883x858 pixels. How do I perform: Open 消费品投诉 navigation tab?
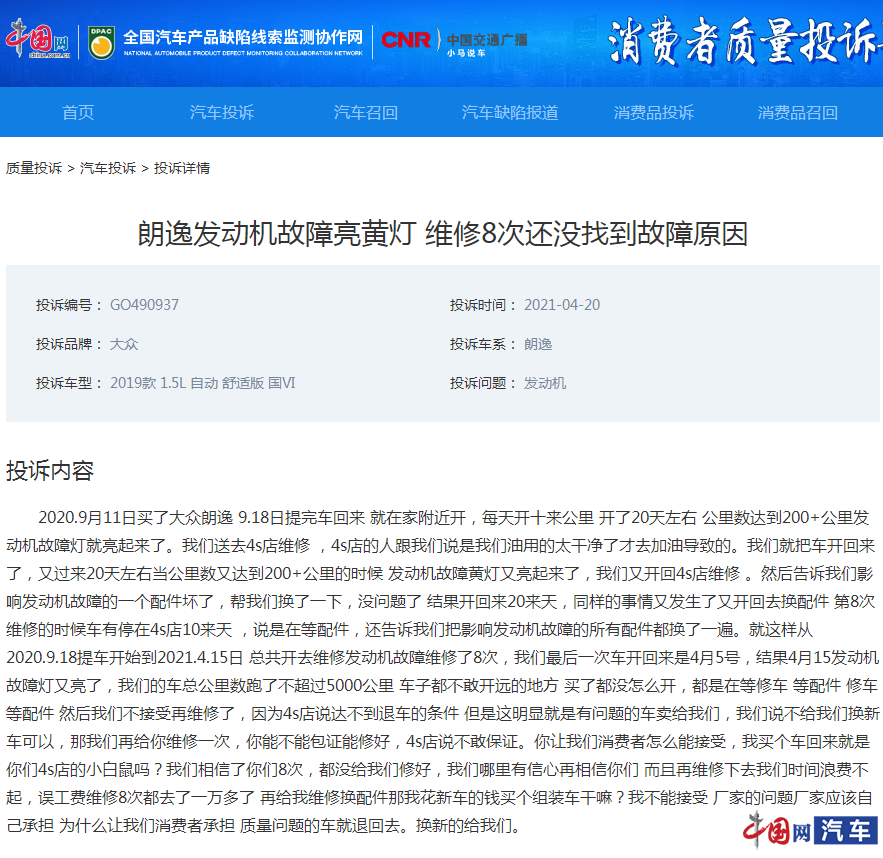pyautogui.click(x=653, y=113)
